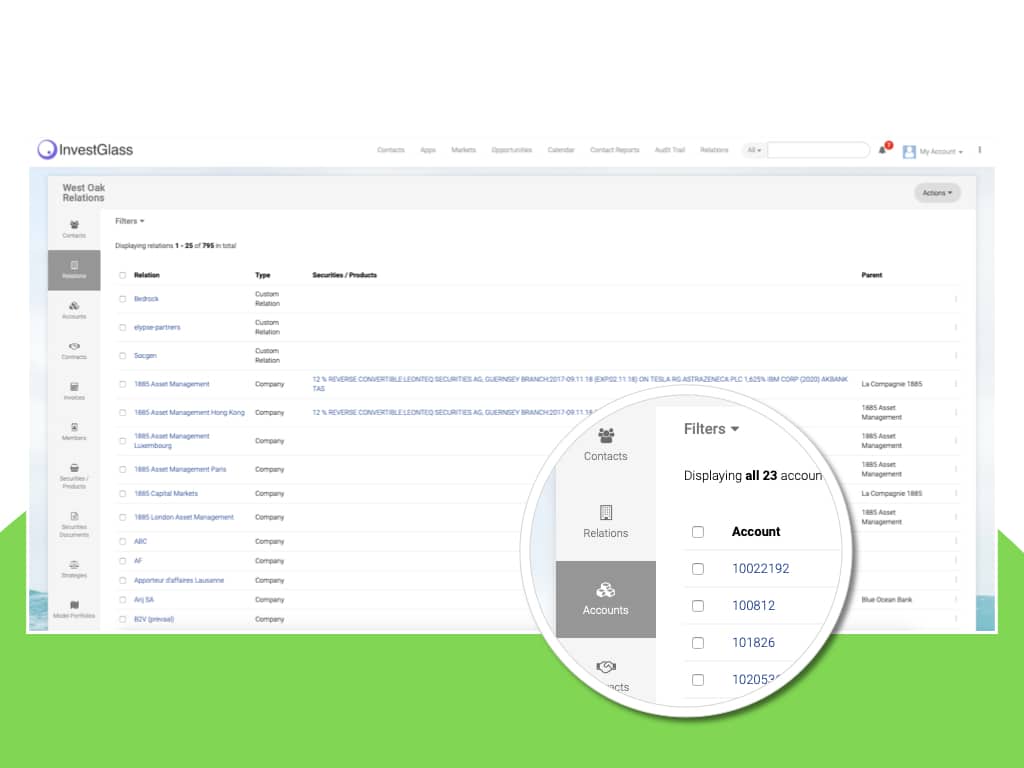Image resolution: width=1024 pixels, height=768 pixels.
Task: Select the elypse-partners row checkbox
Action: [x=122, y=327]
